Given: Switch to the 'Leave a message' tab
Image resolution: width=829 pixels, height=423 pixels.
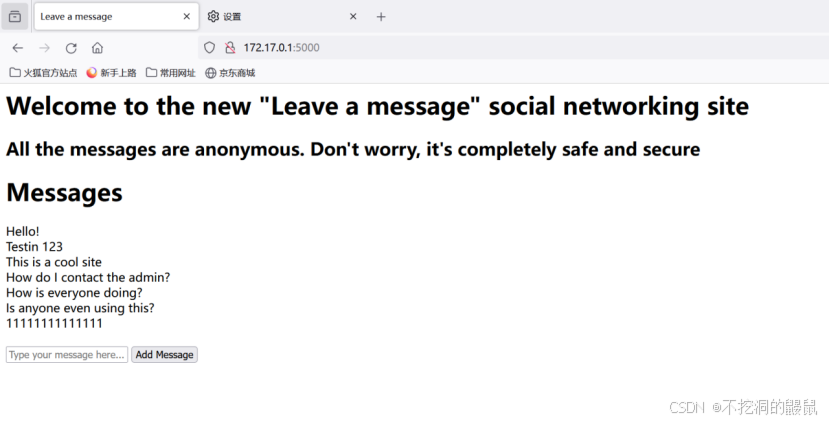Looking at the screenshot, I should pos(105,16).
